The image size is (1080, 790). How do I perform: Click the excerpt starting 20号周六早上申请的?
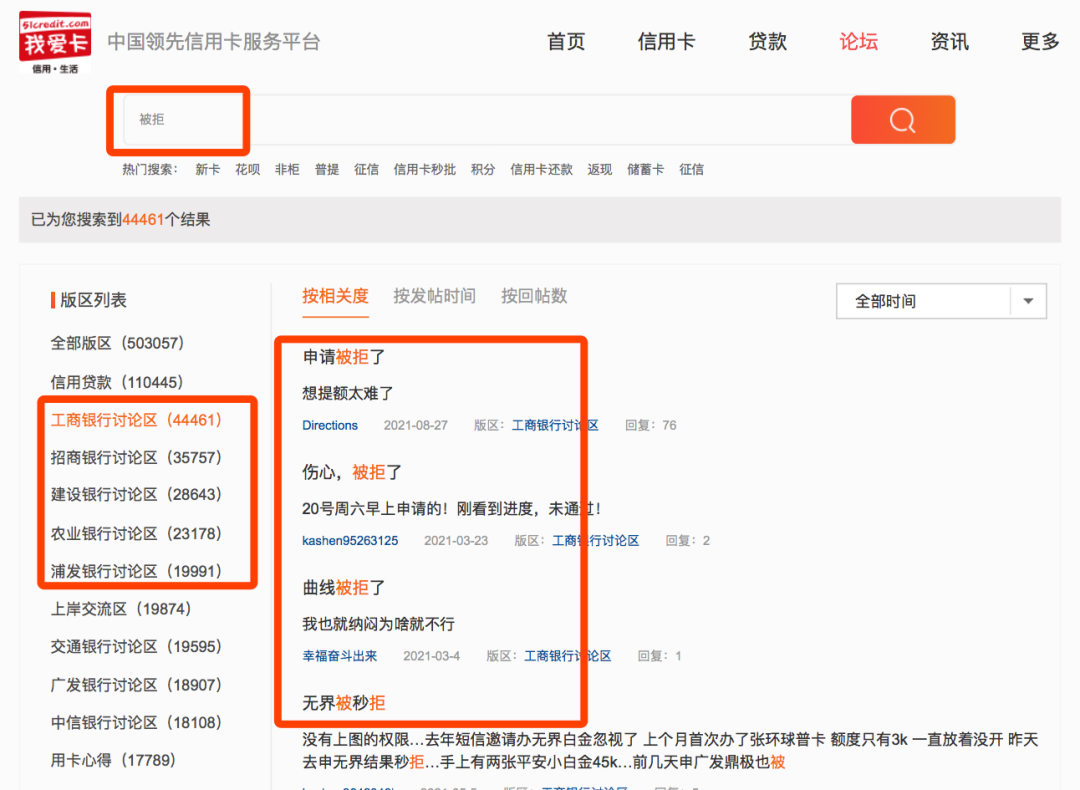click(452, 509)
